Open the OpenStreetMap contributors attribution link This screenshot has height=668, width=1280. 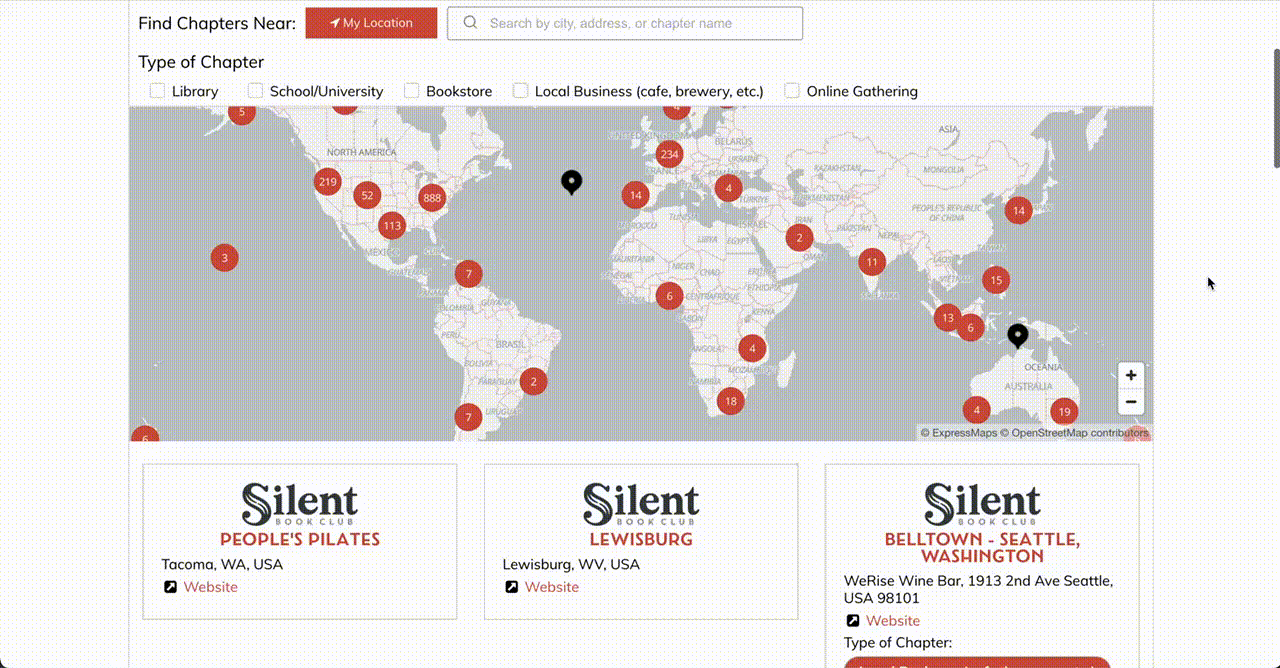click(1079, 433)
